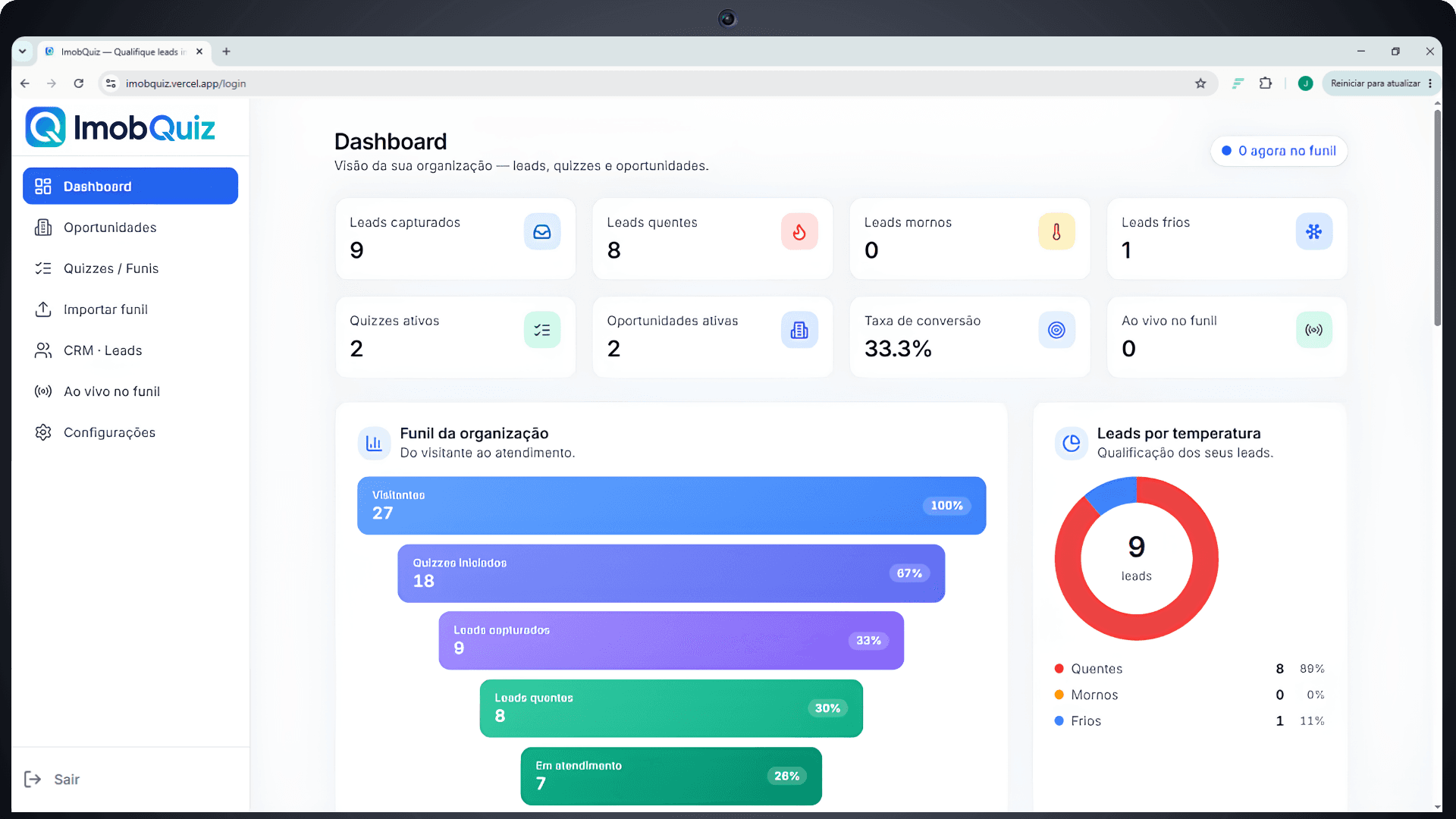Click the Configurações gear icon

click(43, 432)
